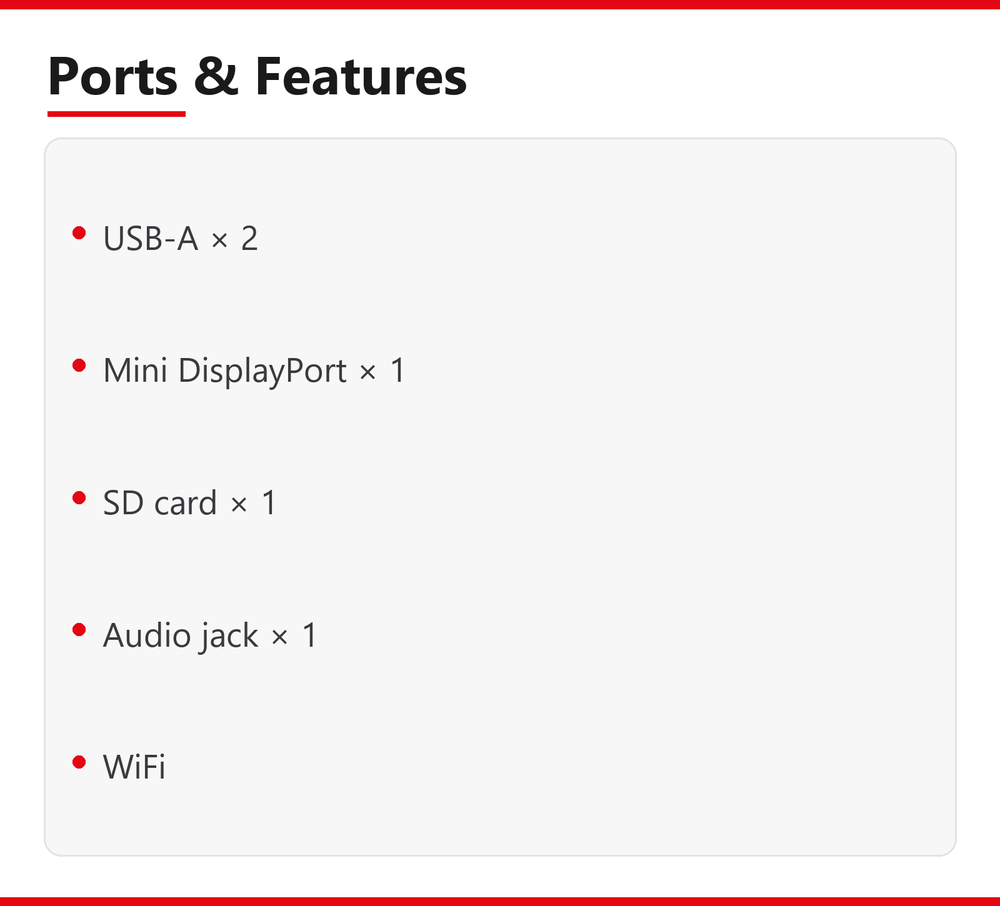Click red bullet beside USB-A
Screen dimensions: 1000x906
tap(79, 233)
